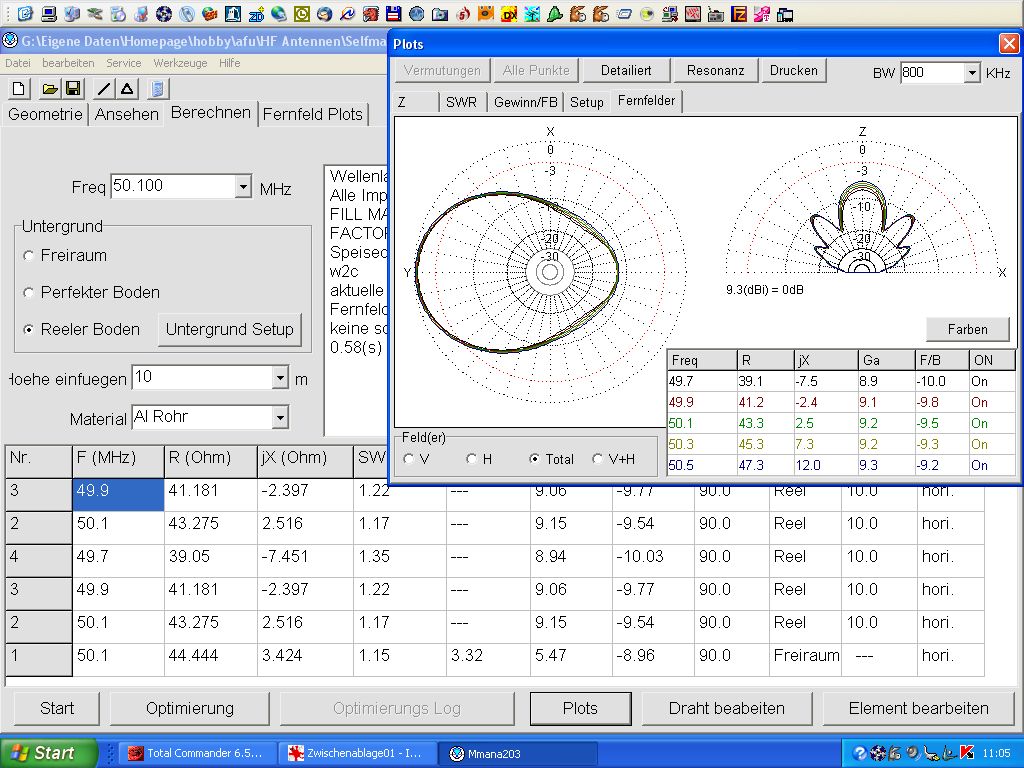
Task: Open the SWR tab in Plots
Action: pos(461,102)
